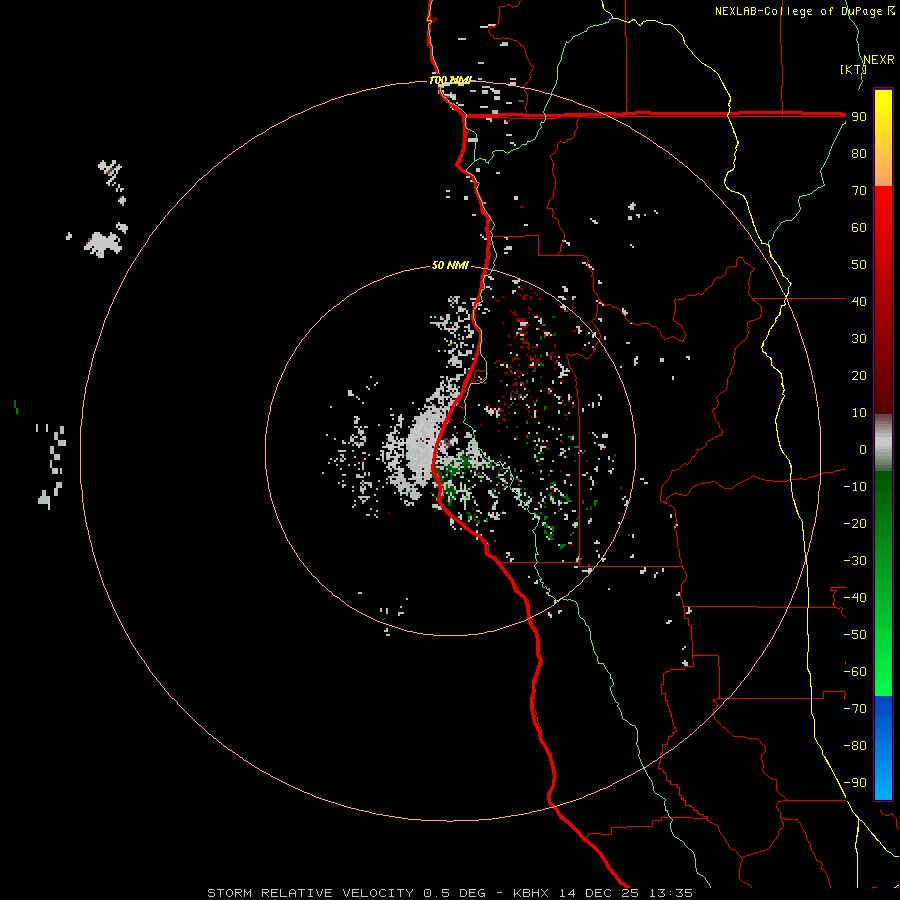The height and width of the screenshot is (900, 900).
Task: Select the -80 value on velocity scale
Action: pyautogui.click(x=855, y=746)
